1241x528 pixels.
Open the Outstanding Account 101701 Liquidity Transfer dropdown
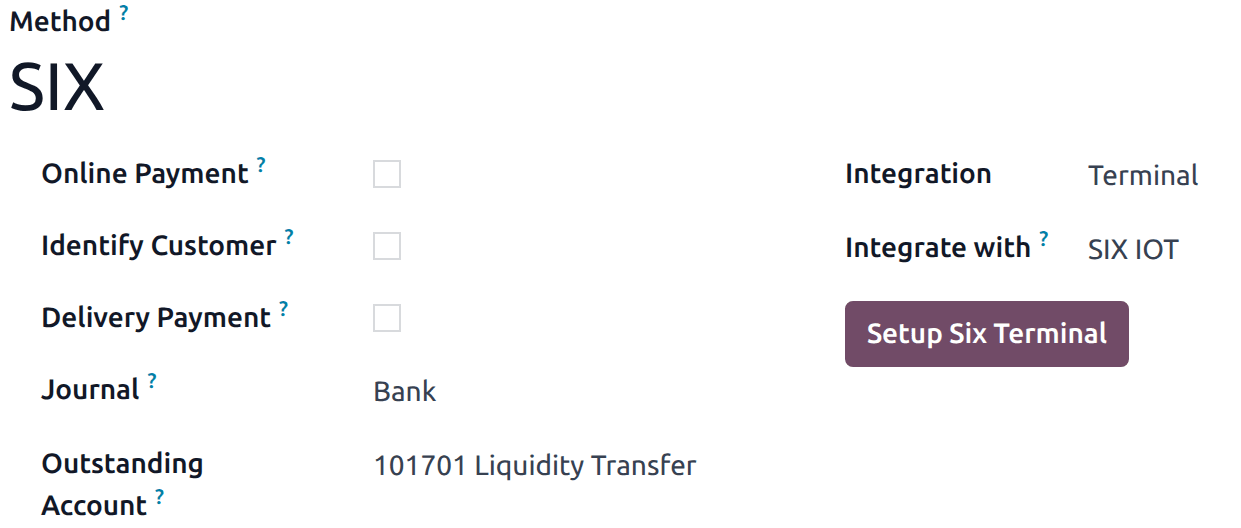click(534, 466)
